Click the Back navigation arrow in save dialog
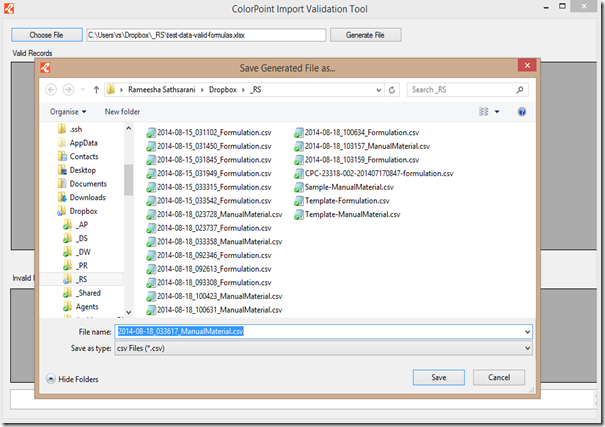The width and height of the screenshot is (605, 427). tap(51, 90)
